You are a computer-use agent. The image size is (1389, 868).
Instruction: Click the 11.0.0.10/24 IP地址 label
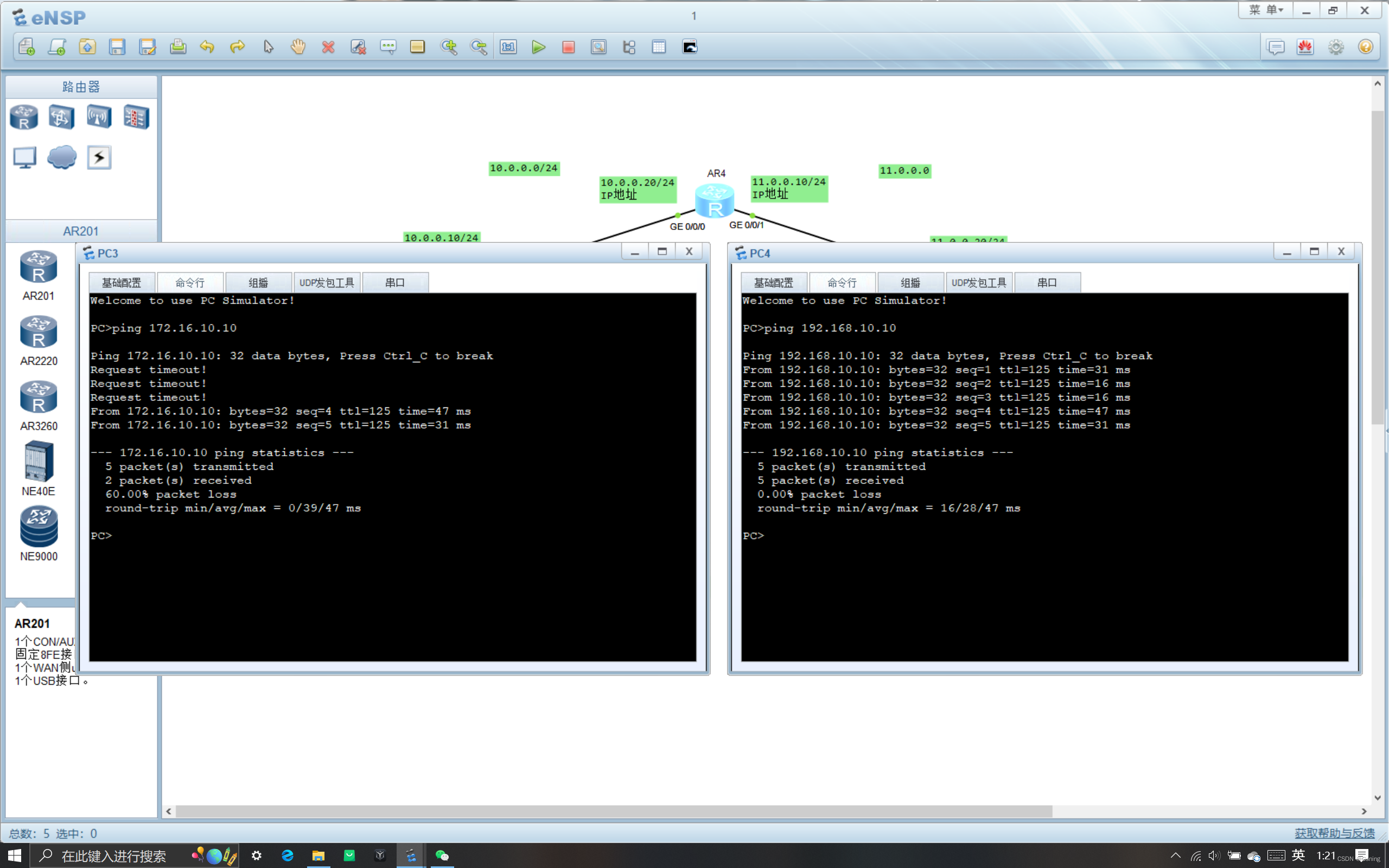coord(789,188)
